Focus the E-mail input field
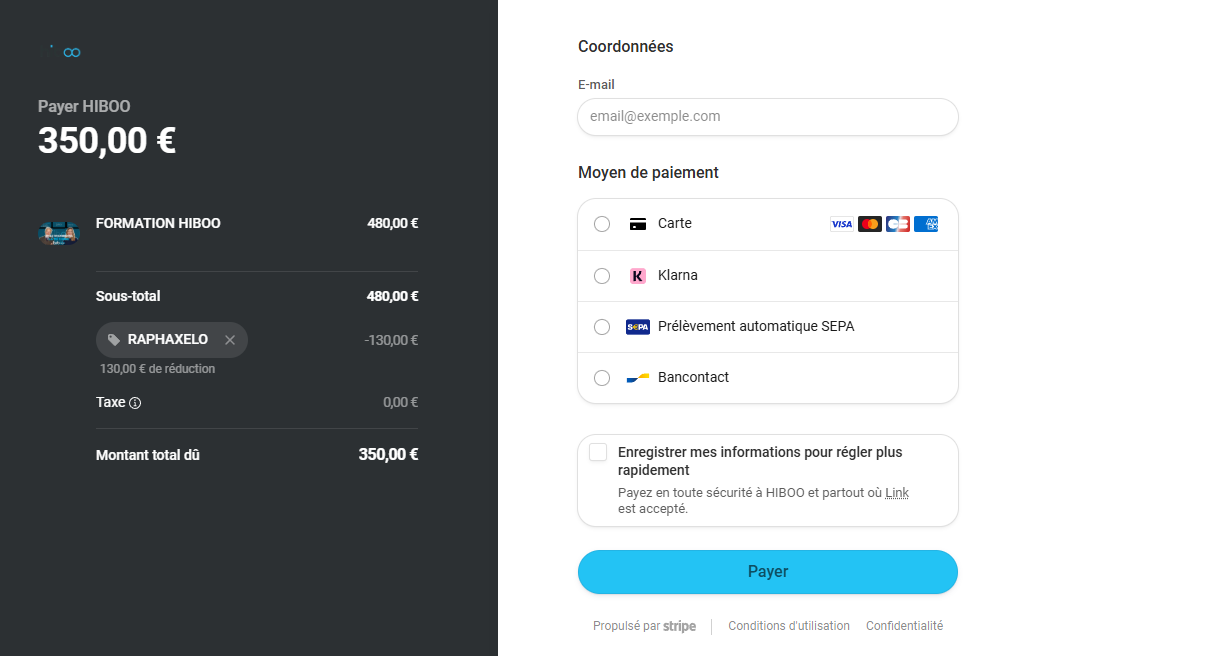This screenshot has width=1222, height=656. point(767,117)
